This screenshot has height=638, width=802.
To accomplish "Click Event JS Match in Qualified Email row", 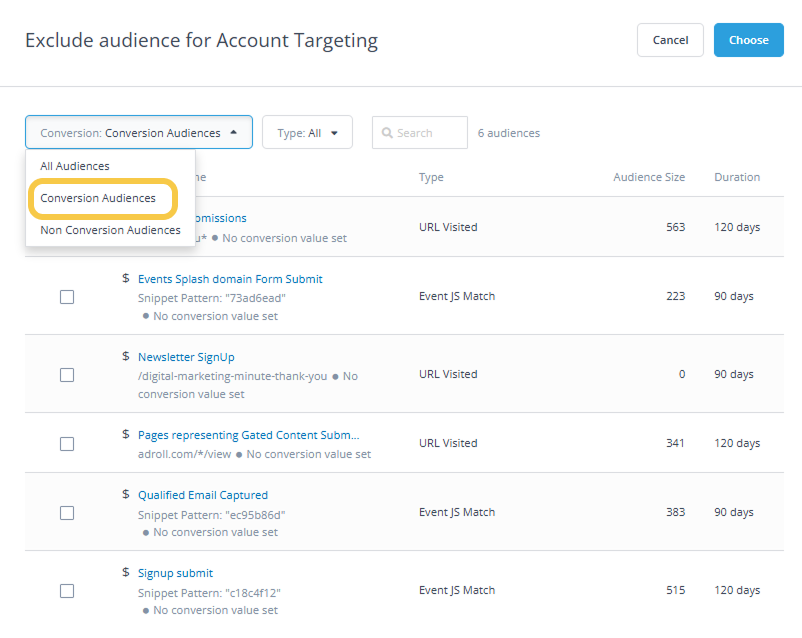I will click(x=457, y=512).
